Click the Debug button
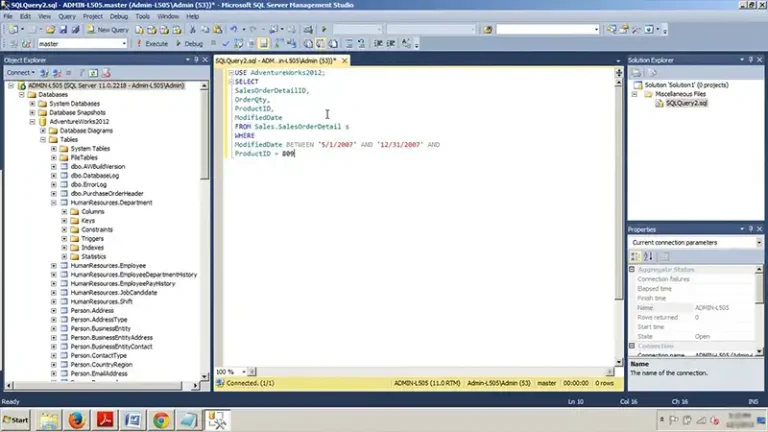Image resolution: width=768 pixels, height=432 pixels. click(x=189, y=44)
